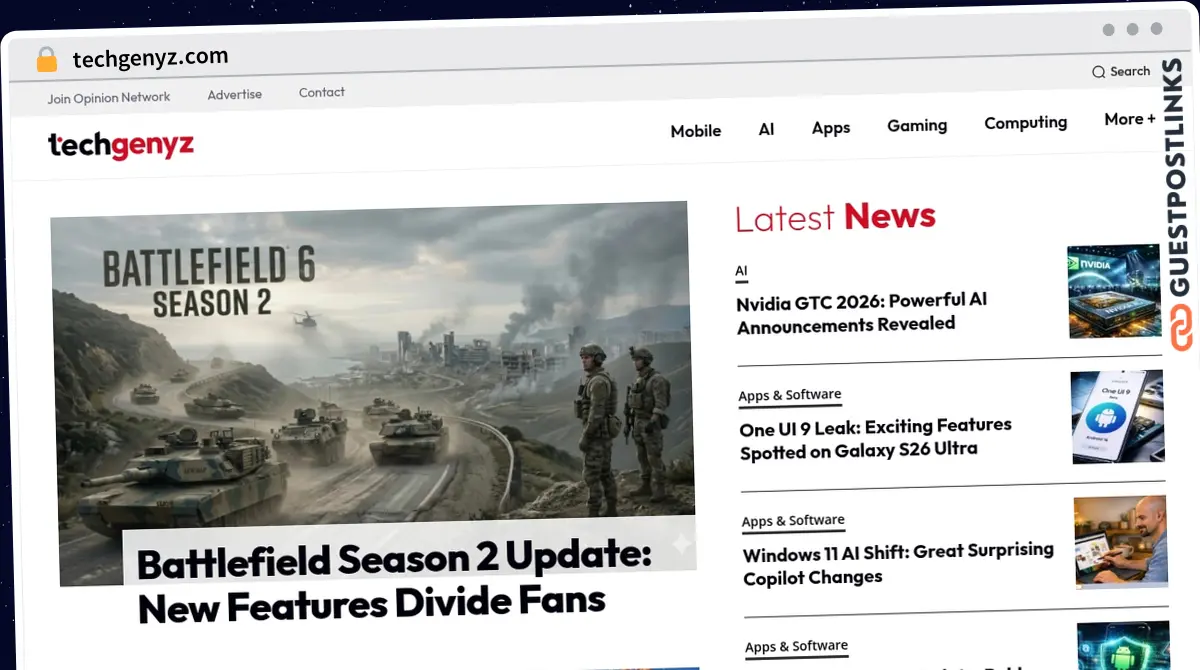1200x670 pixels.
Task: Navigate to the Computing section
Action: click(x=1025, y=122)
